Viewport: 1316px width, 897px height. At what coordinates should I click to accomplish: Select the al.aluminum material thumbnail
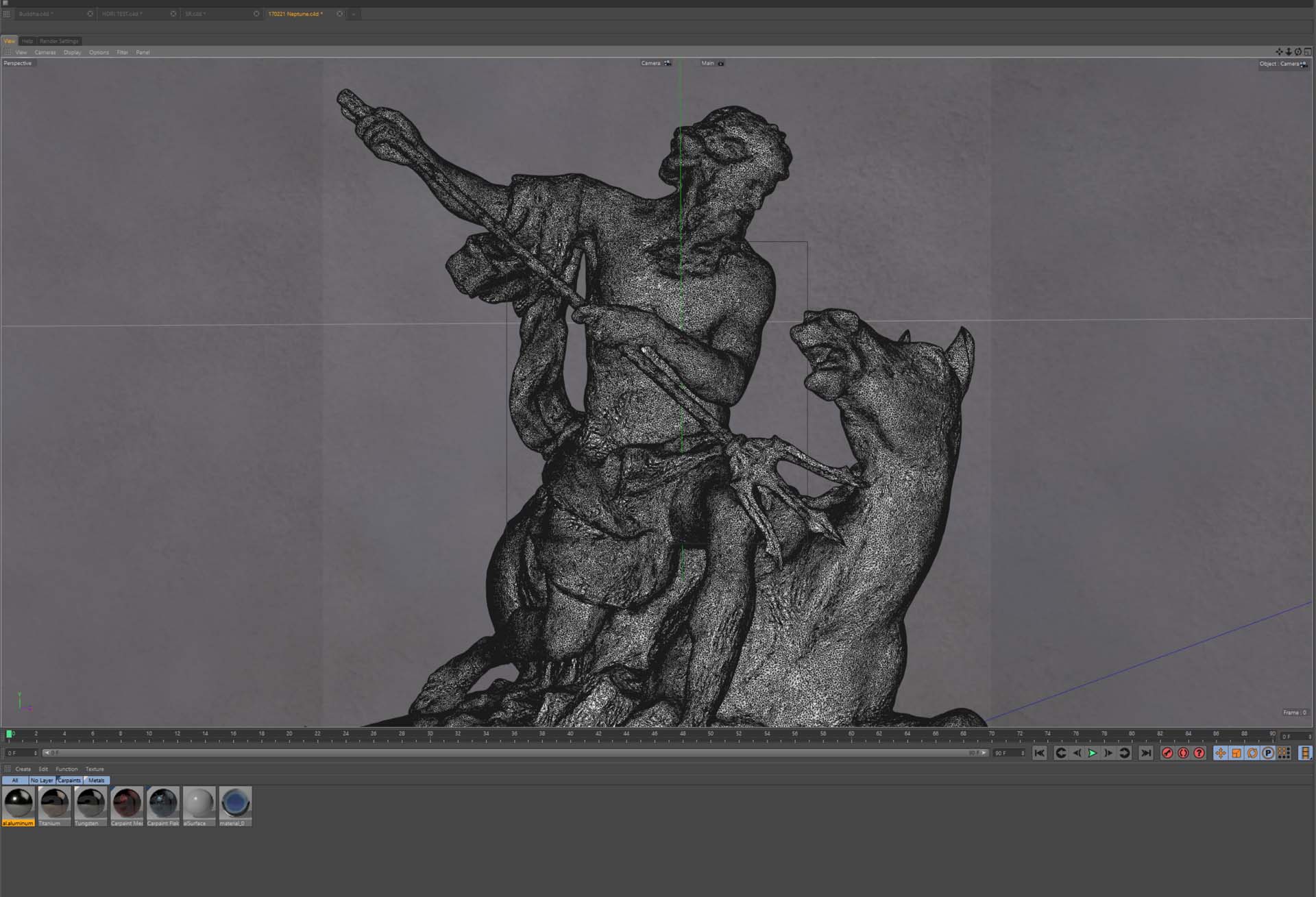(x=19, y=807)
